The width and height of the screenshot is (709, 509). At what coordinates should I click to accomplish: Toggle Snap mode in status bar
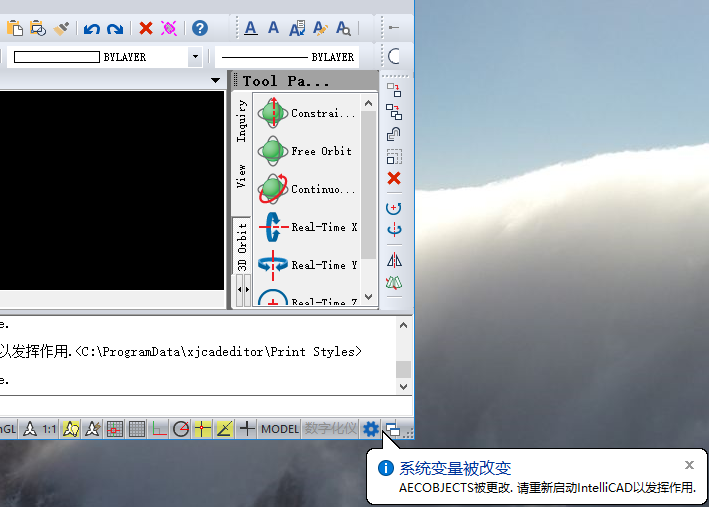pyautogui.click(x=115, y=429)
